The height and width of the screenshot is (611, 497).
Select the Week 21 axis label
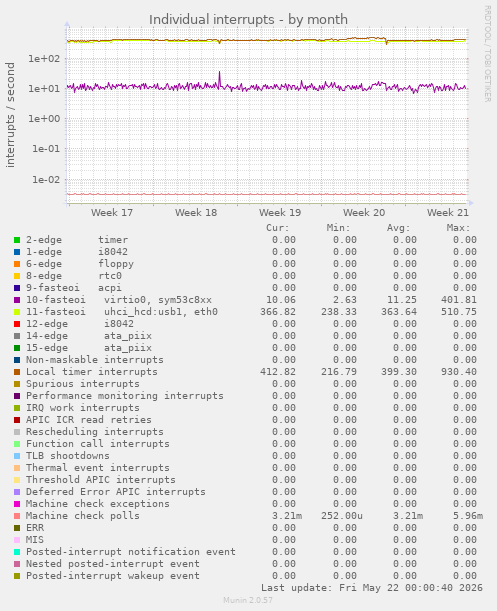[x=447, y=213]
